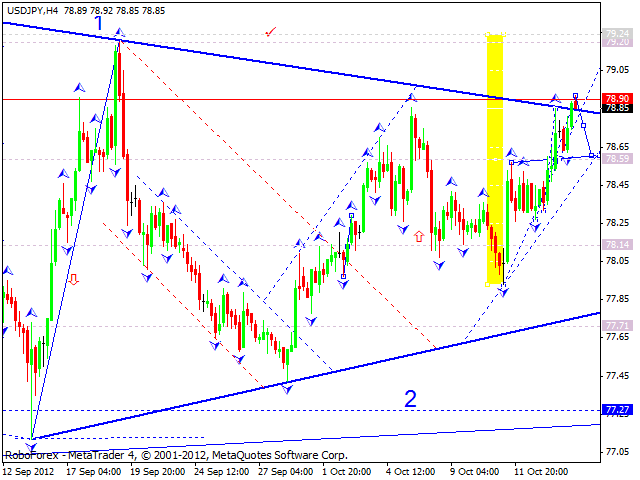Click the 78.65 price scale value

[618, 147]
